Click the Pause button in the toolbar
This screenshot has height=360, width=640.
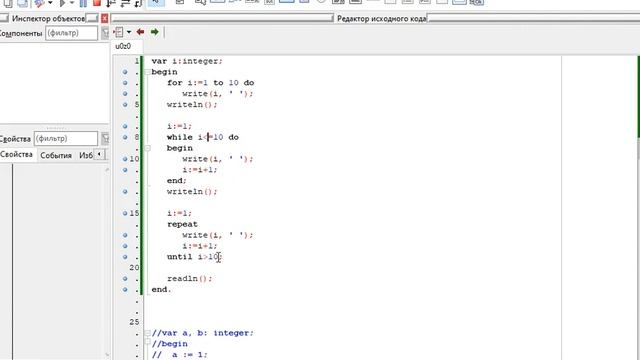coord(83,3)
